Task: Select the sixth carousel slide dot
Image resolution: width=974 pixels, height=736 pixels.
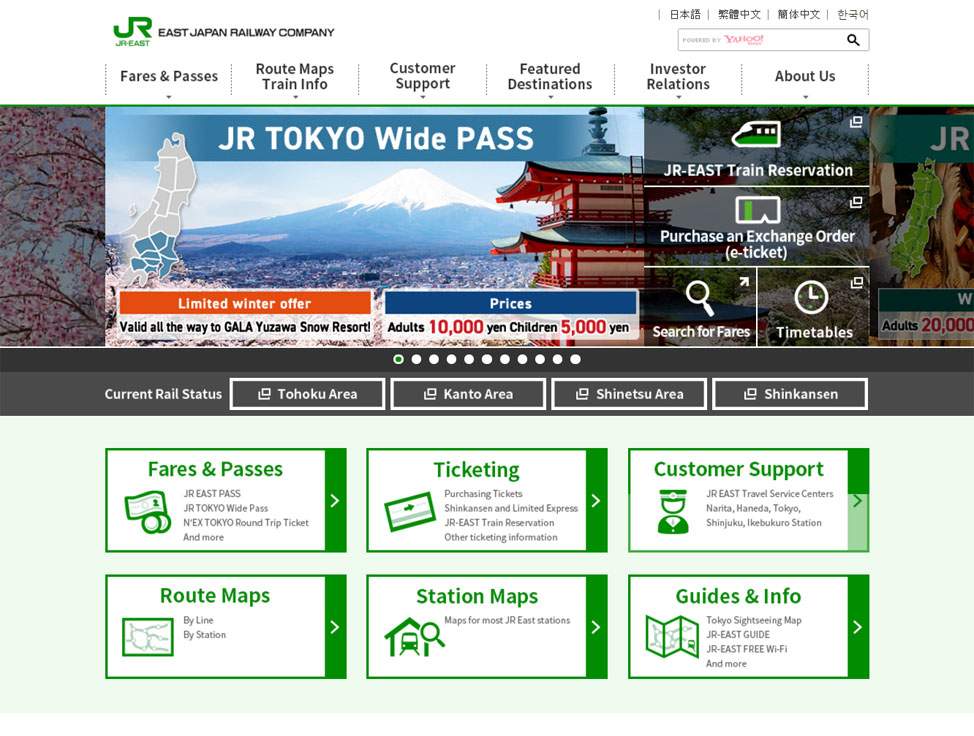Action: click(x=487, y=359)
